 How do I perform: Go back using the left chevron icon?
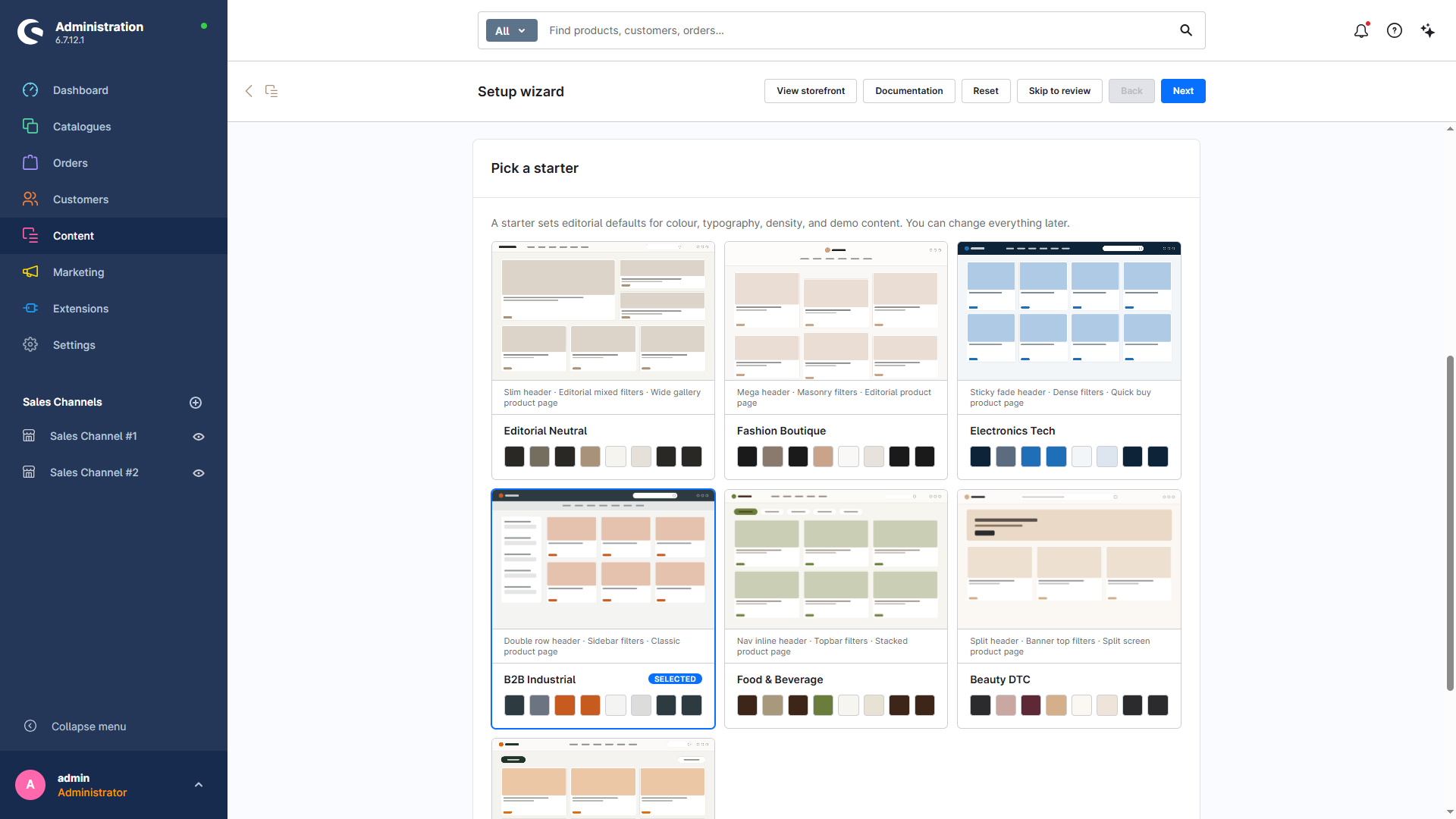point(249,91)
